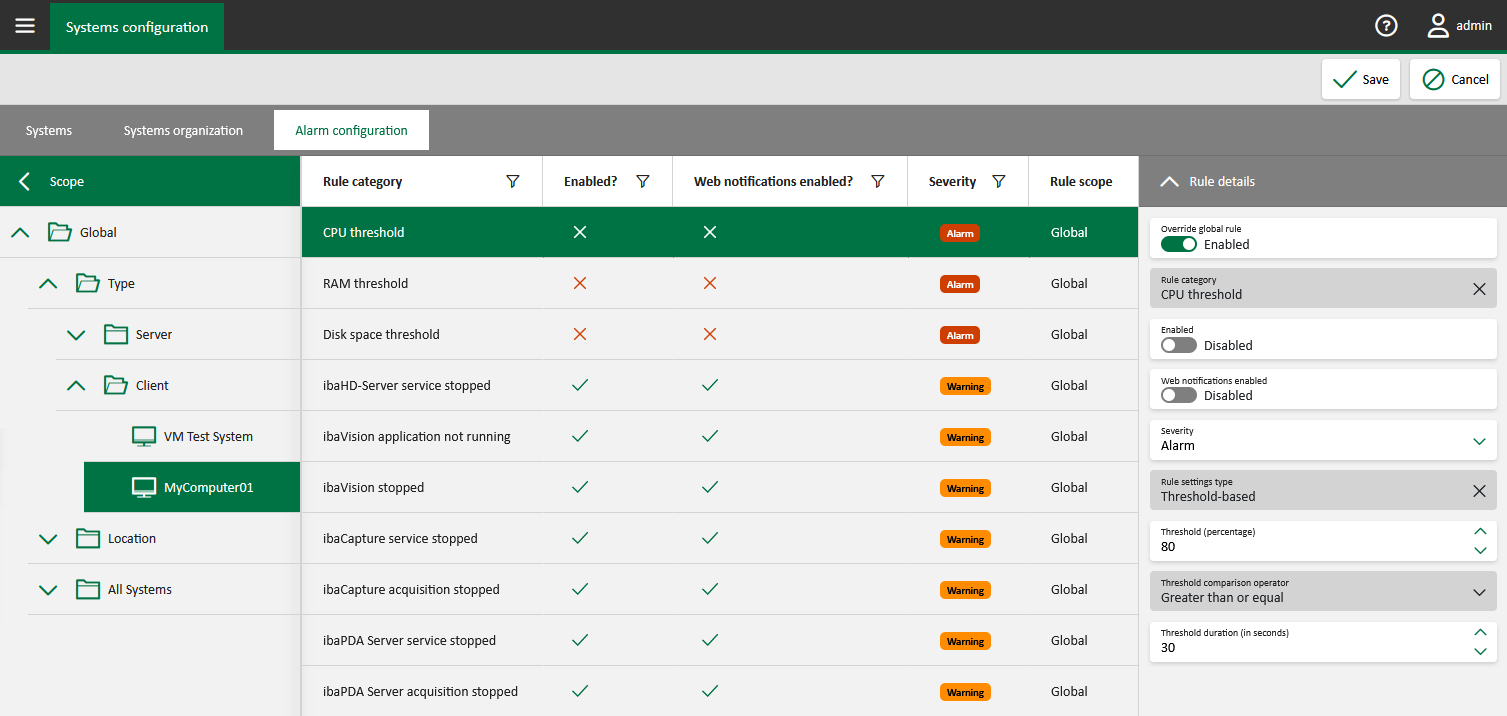Click the Location folder icon
The width and height of the screenshot is (1507, 716).
88,538
